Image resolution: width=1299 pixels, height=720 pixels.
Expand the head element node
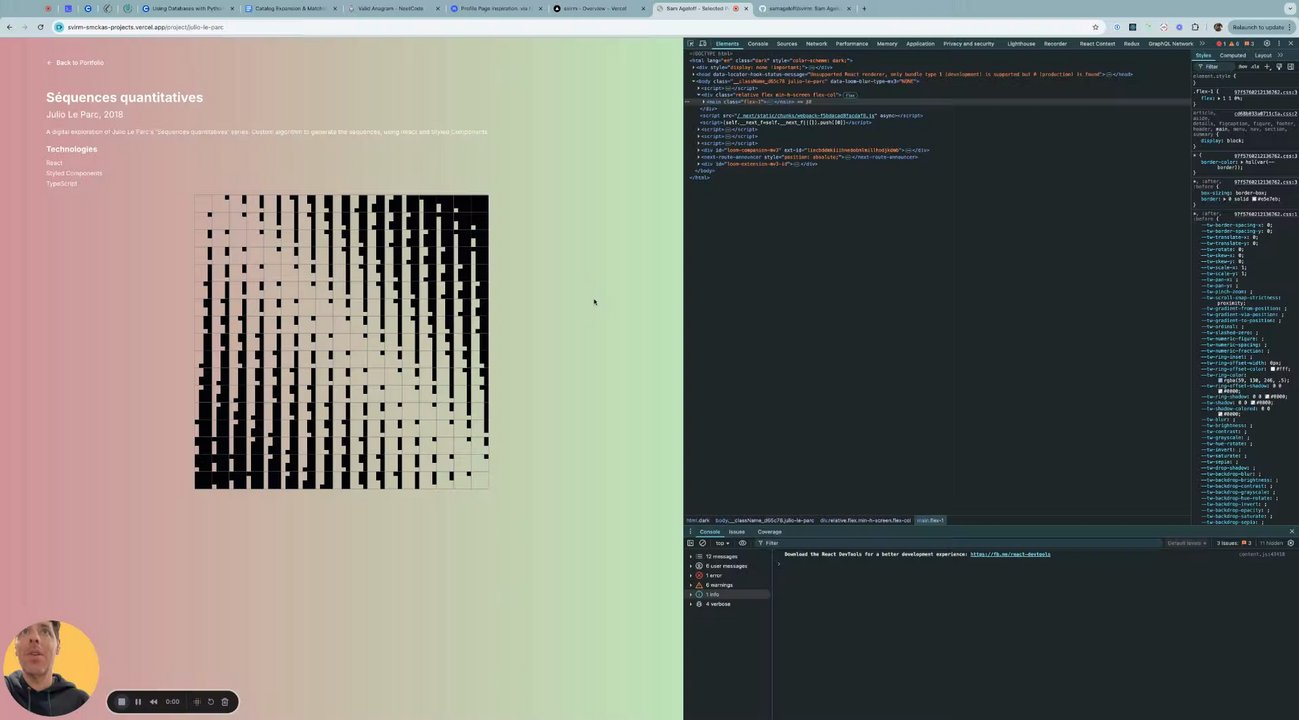coord(694,74)
